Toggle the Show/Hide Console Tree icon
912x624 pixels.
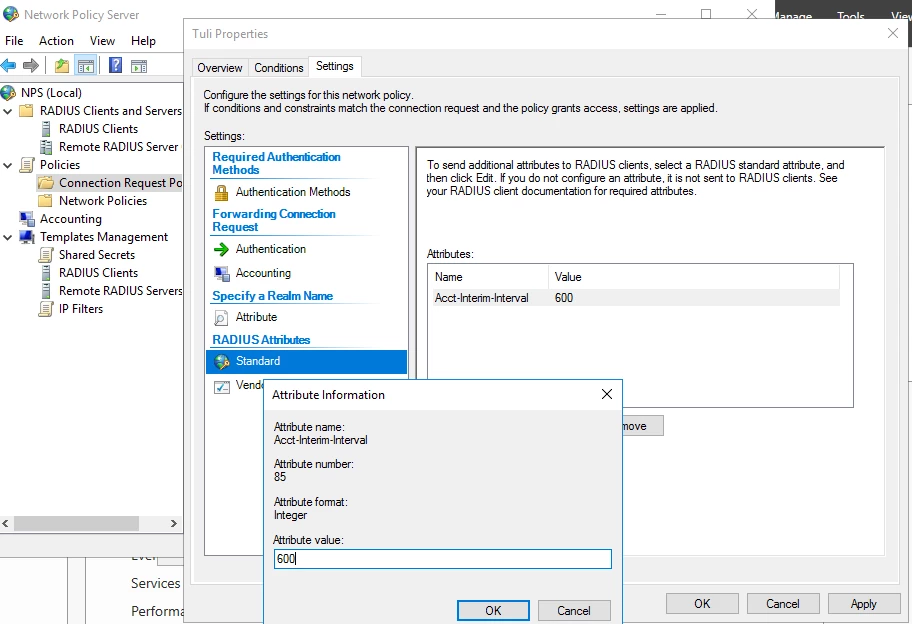(x=86, y=66)
